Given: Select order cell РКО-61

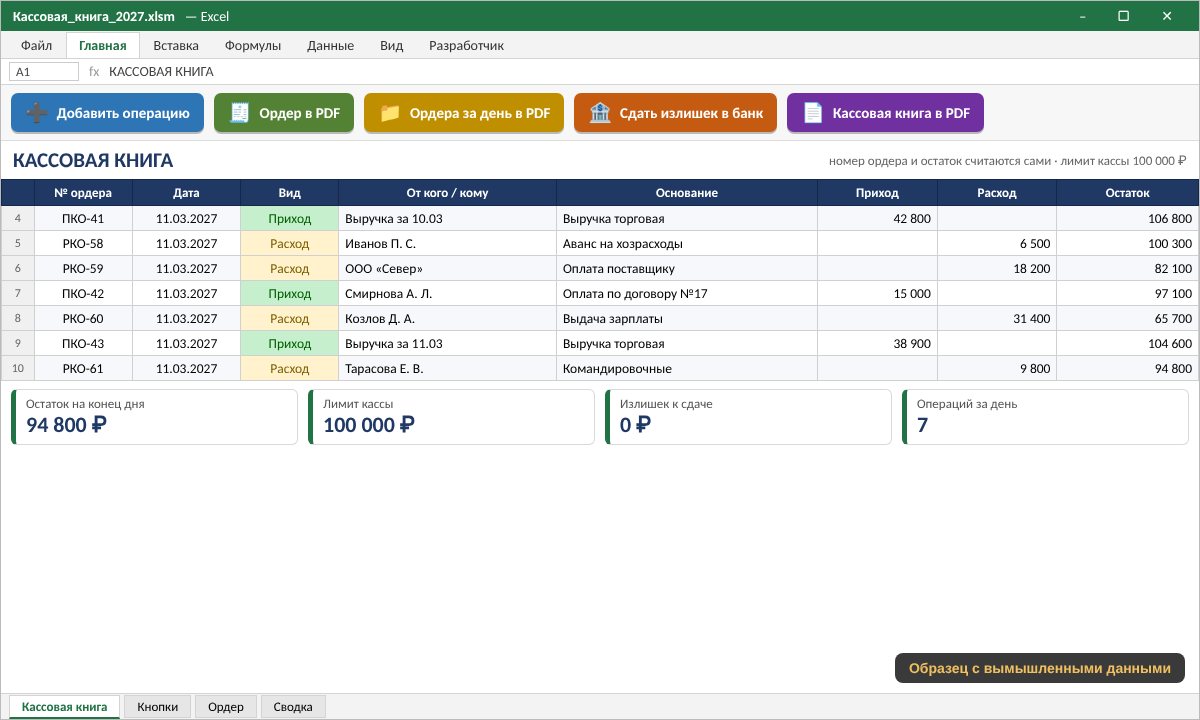Looking at the screenshot, I should click(83, 369).
